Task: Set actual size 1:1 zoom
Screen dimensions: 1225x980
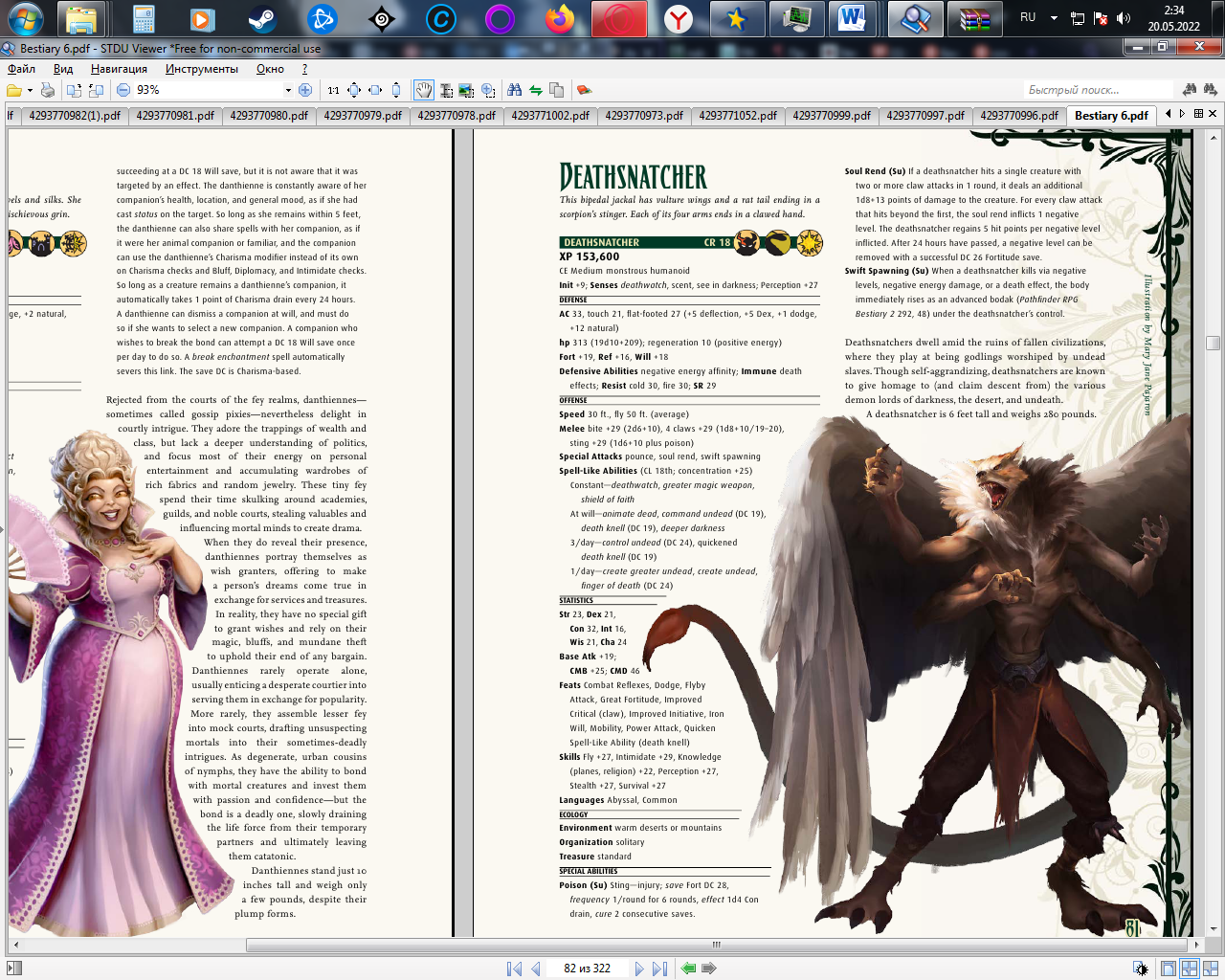Action: [333, 90]
